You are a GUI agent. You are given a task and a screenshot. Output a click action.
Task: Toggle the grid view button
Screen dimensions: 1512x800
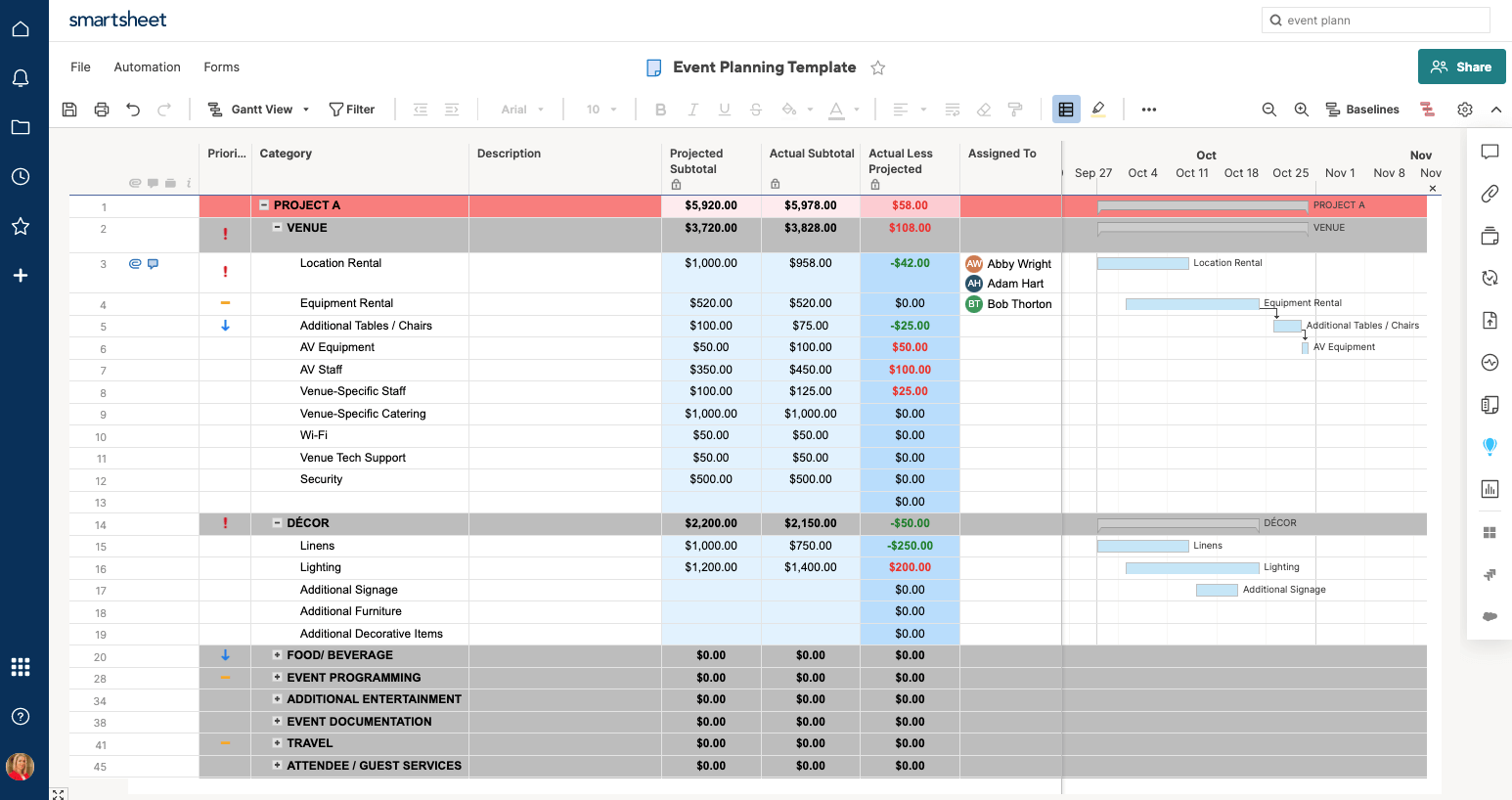coord(1066,110)
